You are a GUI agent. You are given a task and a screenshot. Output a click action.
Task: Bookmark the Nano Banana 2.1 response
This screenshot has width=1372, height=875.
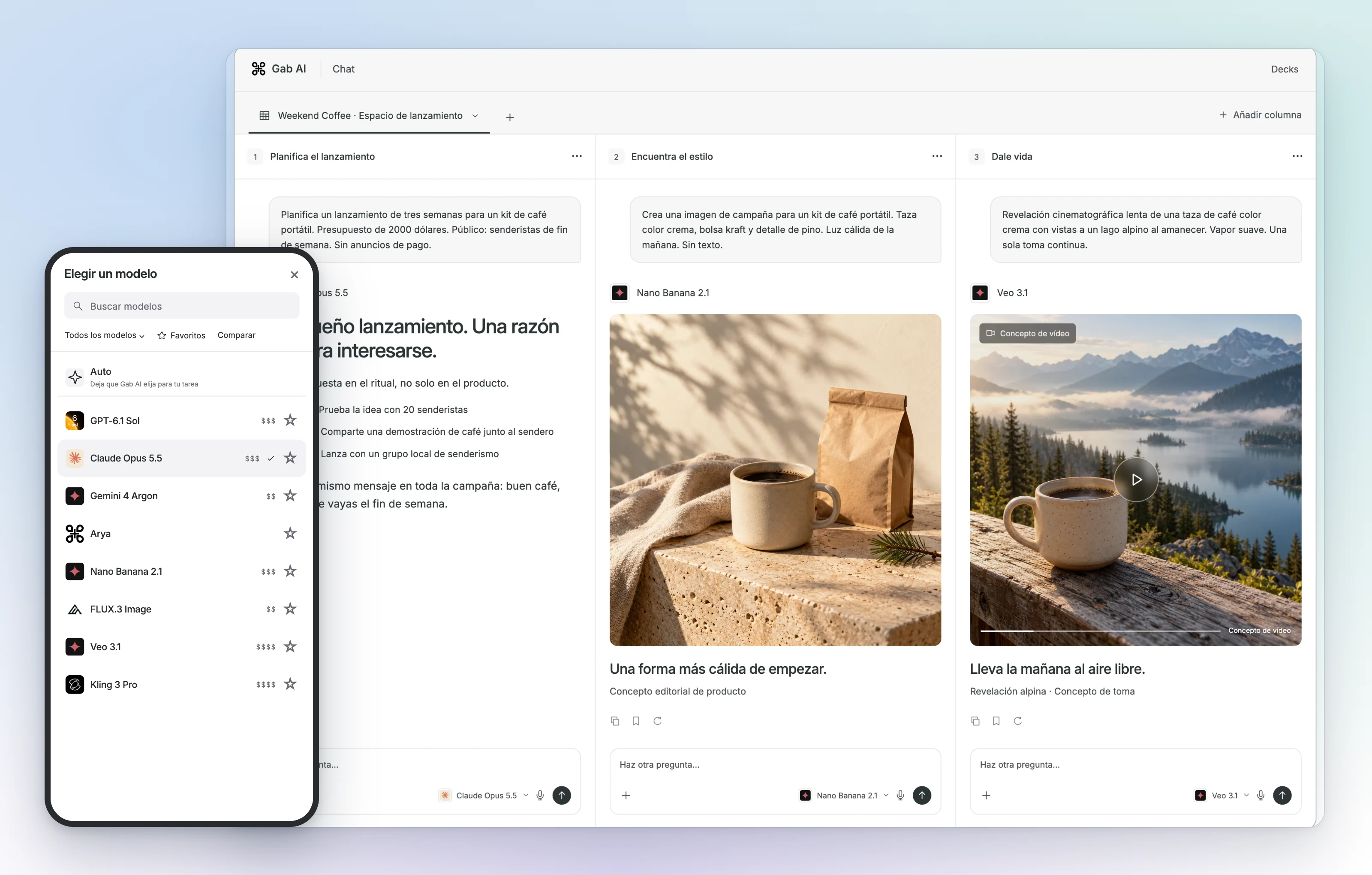pyautogui.click(x=636, y=721)
